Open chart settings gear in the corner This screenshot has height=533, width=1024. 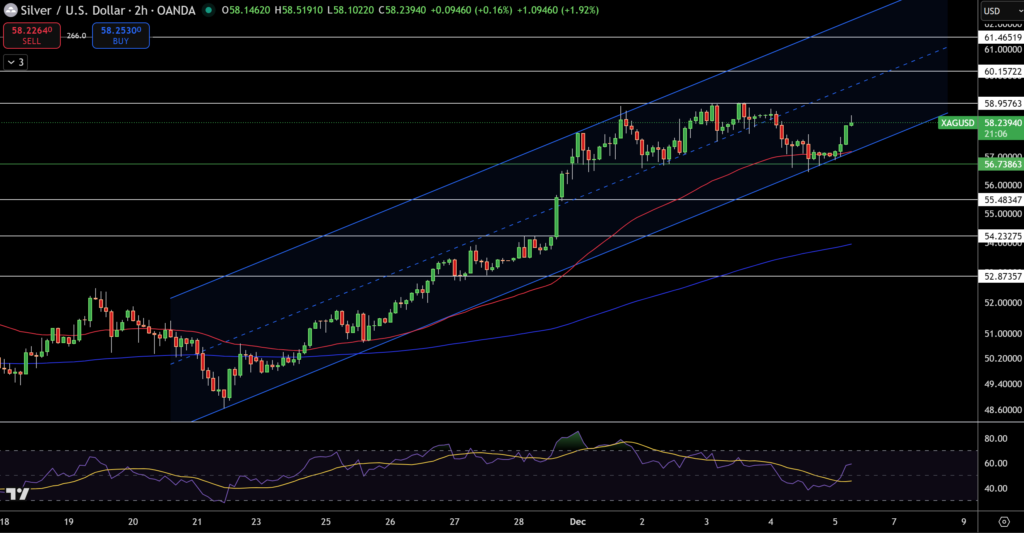coord(1003,521)
